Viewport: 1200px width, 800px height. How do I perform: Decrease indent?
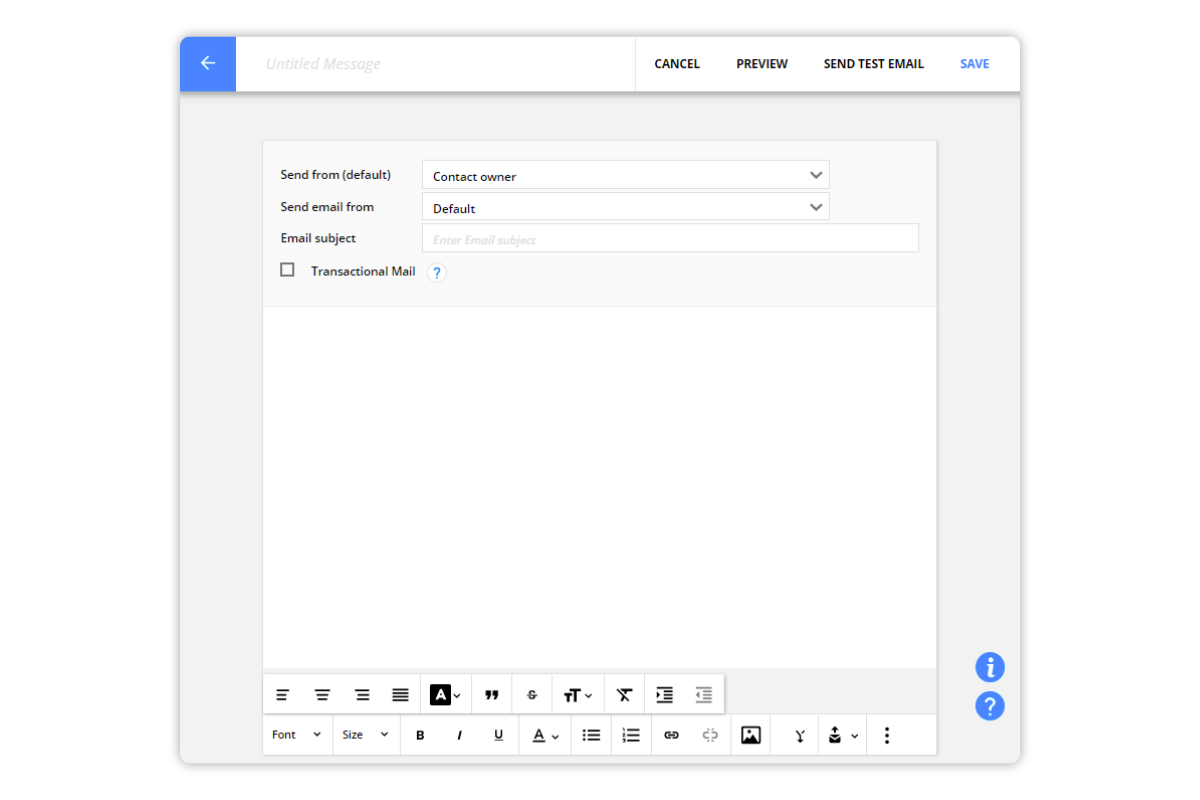click(x=704, y=695)
